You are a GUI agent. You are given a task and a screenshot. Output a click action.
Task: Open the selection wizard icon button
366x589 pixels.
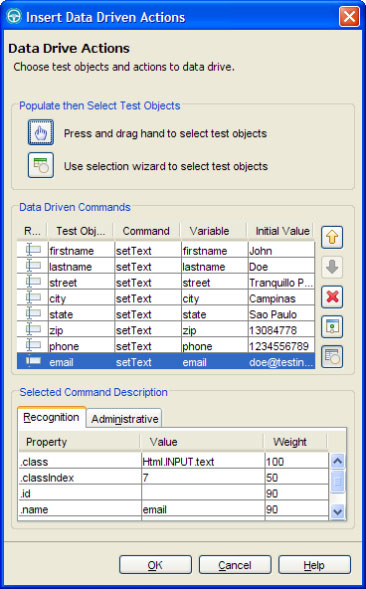41,165
